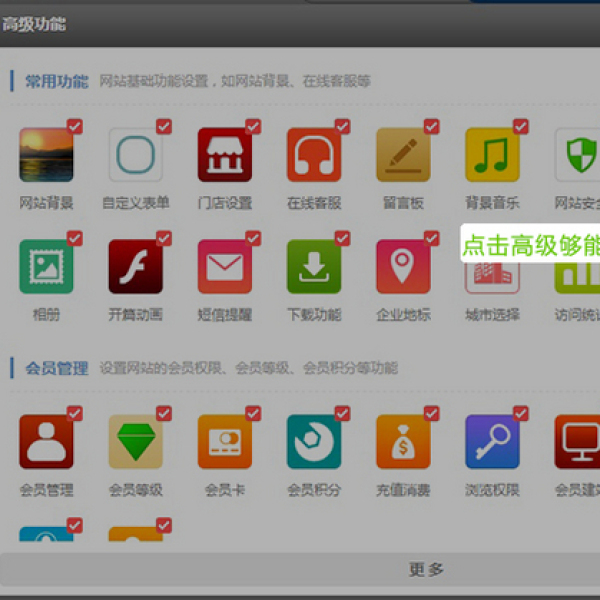600x600 pixels.
Task: Toggle checkmark on 充值消费
Action: coord(431,413)
